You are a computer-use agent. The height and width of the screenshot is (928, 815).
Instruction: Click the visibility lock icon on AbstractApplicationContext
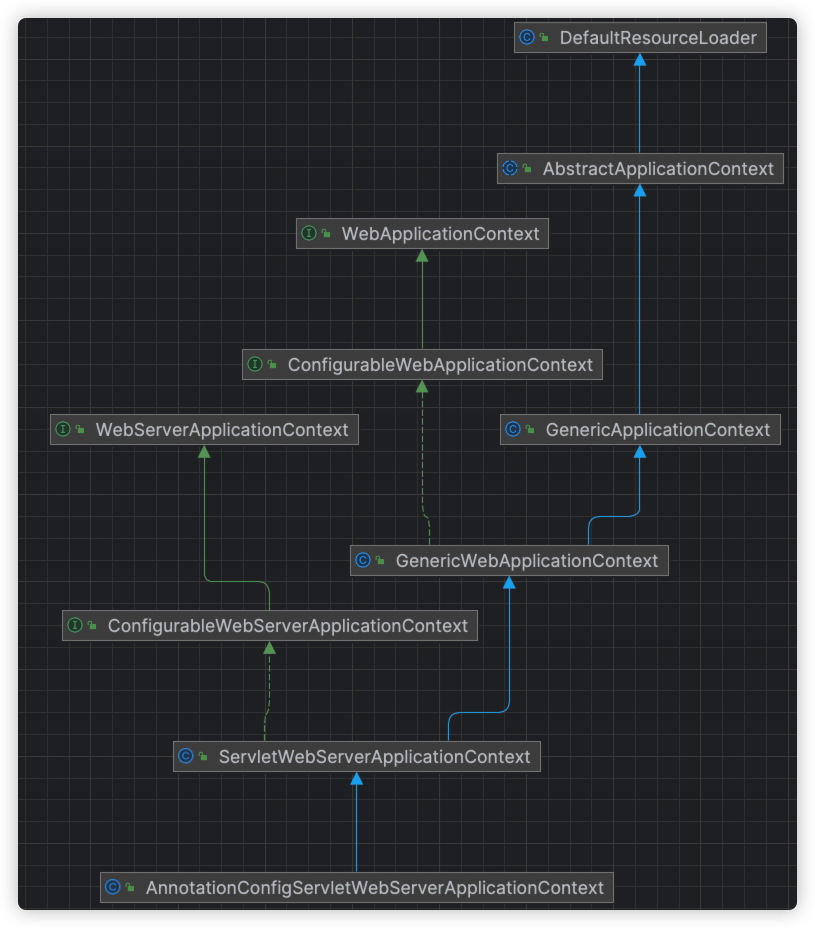527,169
